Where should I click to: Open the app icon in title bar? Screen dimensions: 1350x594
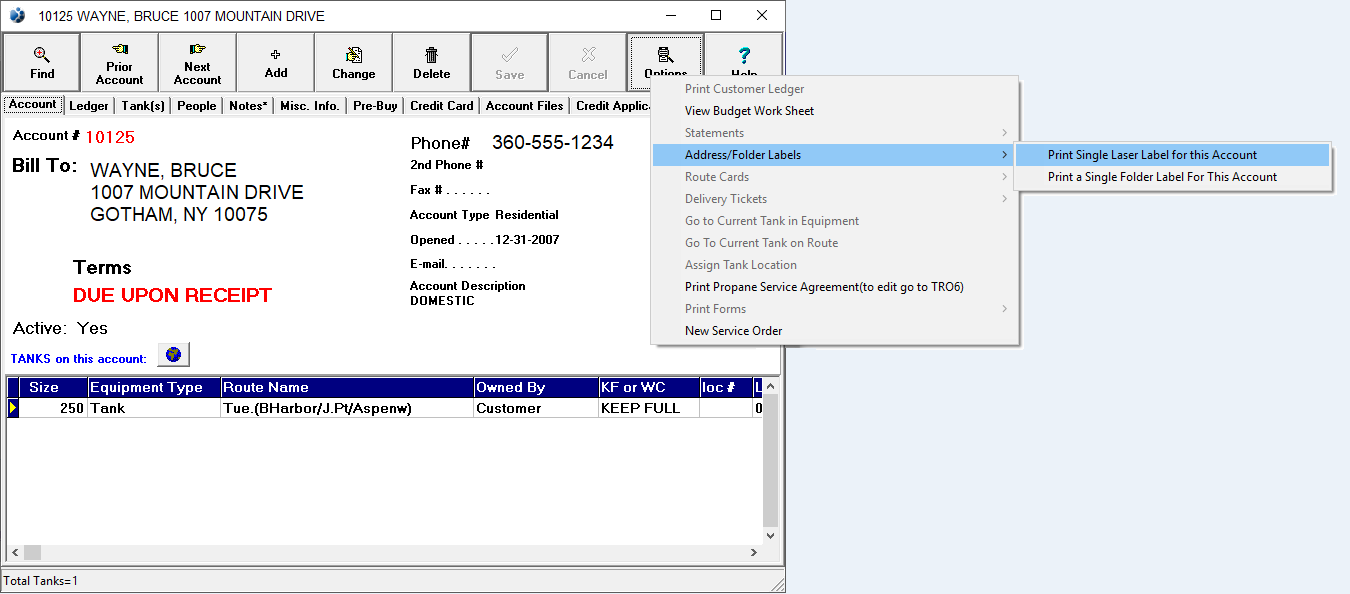coord(17,16)
